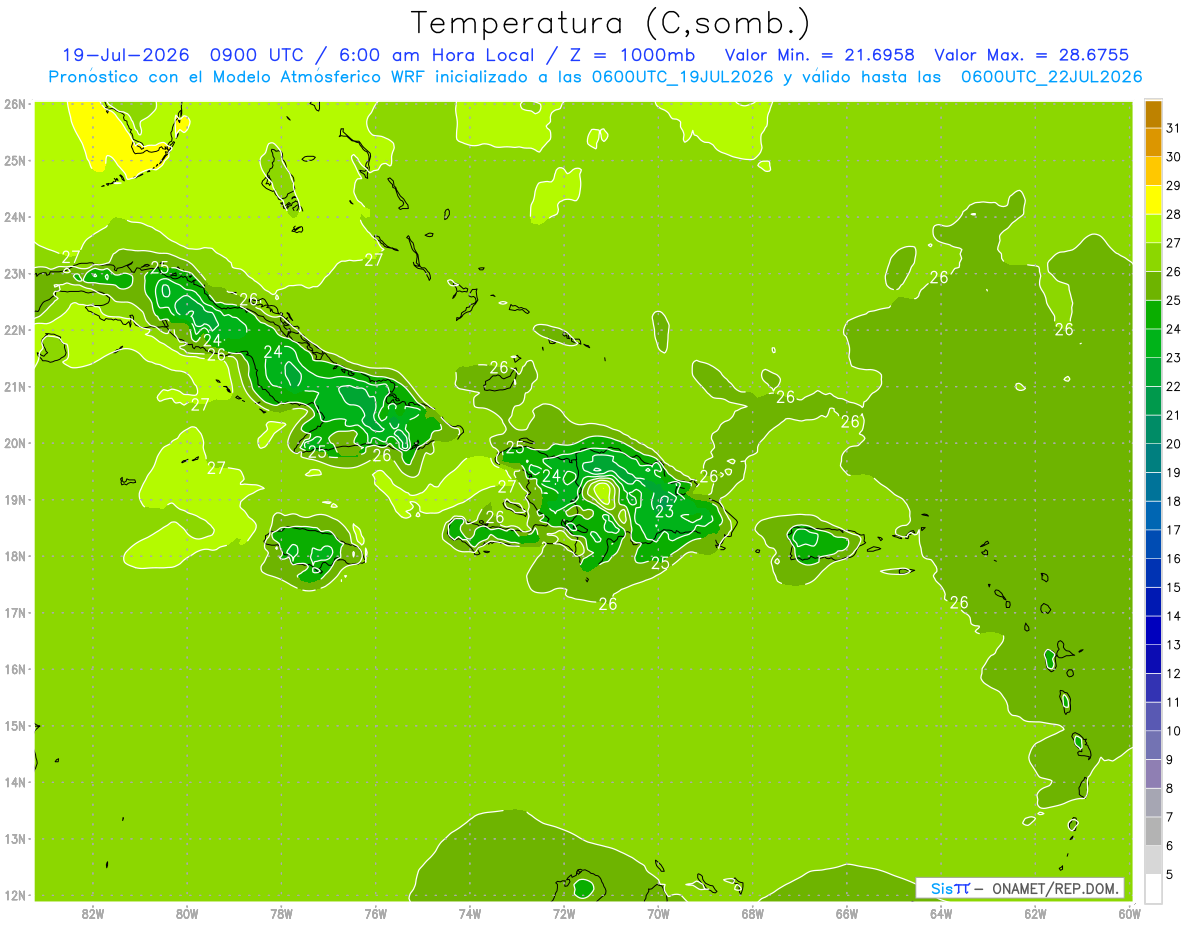This screenshot has height=927, width=1200.
Task: Click the legend scale value '15'
Action: point(1174,587)
